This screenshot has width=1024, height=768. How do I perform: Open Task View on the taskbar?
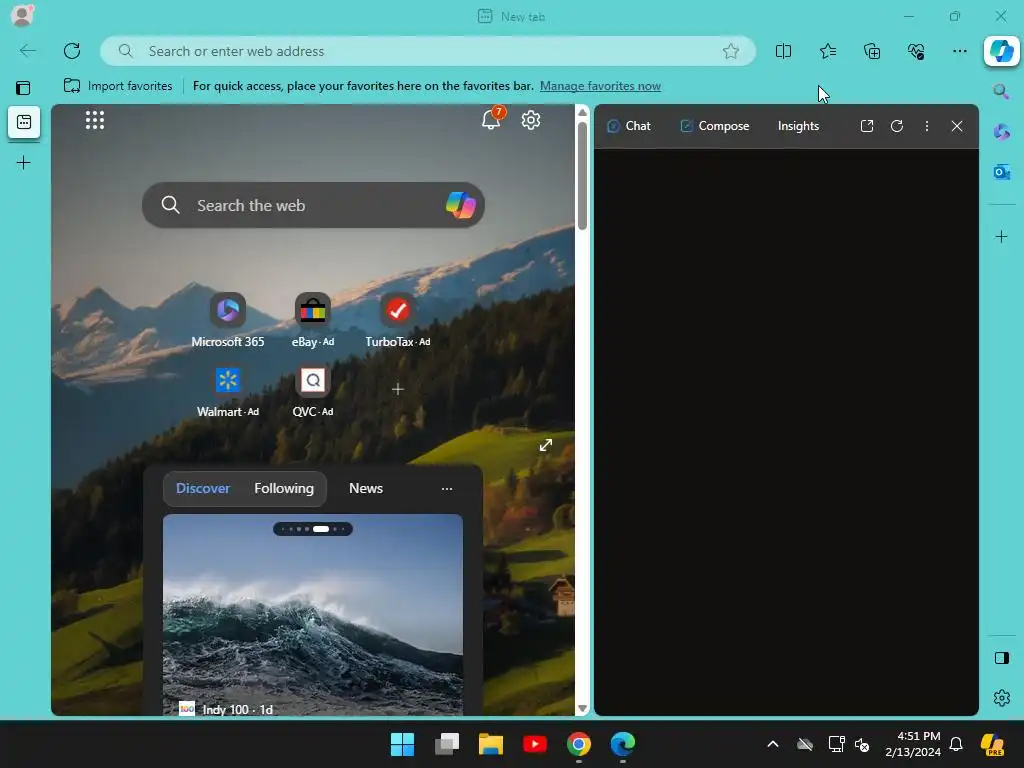click(x=447, y=744)
